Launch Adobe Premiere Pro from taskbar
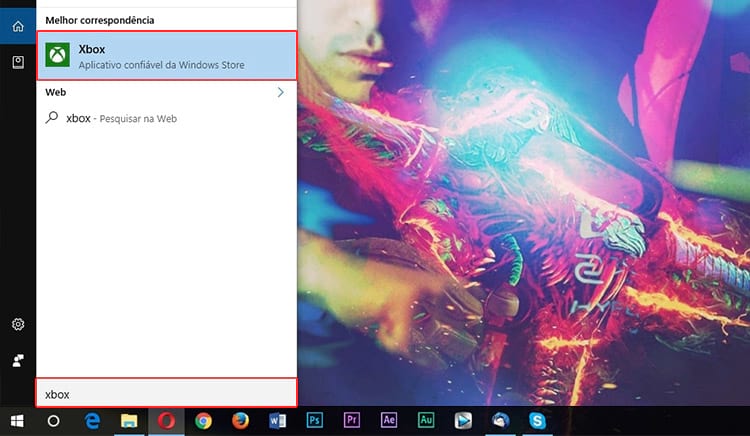The width and height of the screenshot is (750, 436). coord(352,420)
